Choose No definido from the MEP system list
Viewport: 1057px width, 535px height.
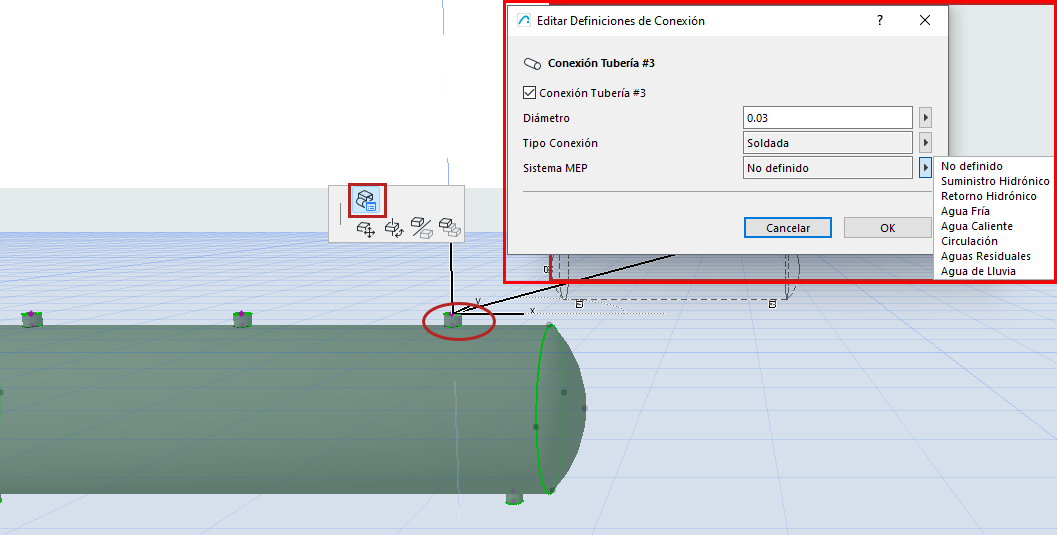pos(971,166)
